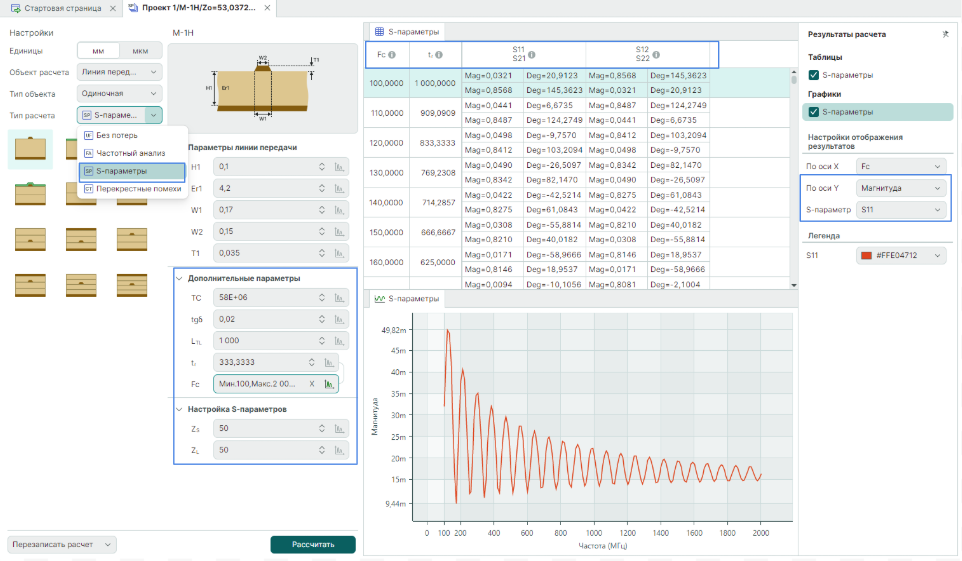
Task: Switch units to мкм
Action: (x=140, y=50)
